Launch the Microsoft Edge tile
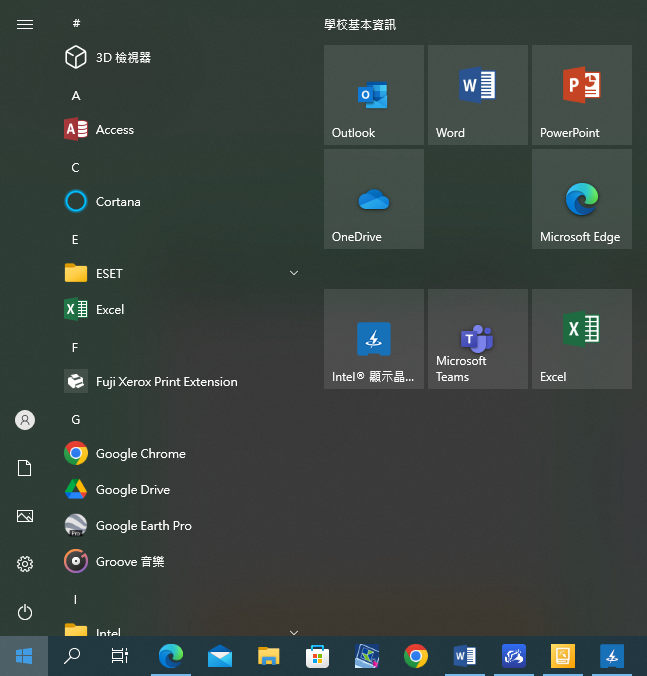This screenshot has height=676, width=647. (582, 199)
